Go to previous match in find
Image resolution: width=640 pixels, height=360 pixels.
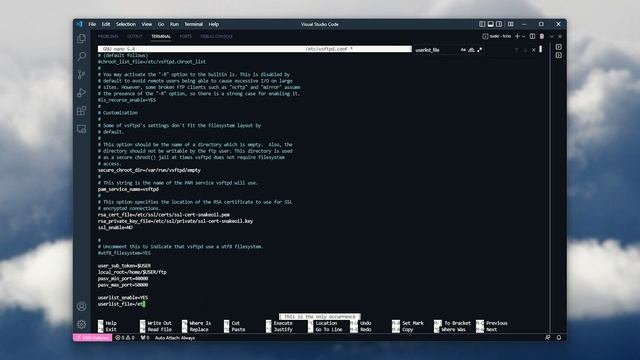click(516, 50)
